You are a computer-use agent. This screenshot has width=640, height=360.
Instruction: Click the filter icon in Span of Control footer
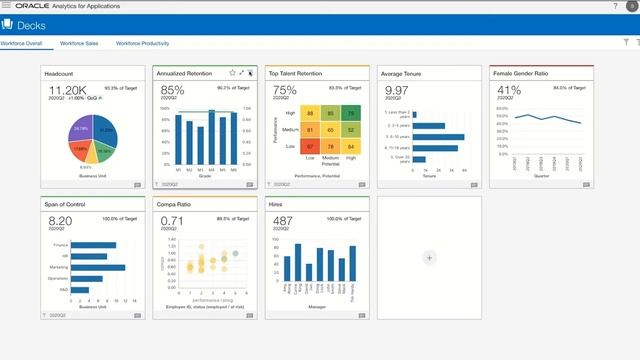(45, 315)
